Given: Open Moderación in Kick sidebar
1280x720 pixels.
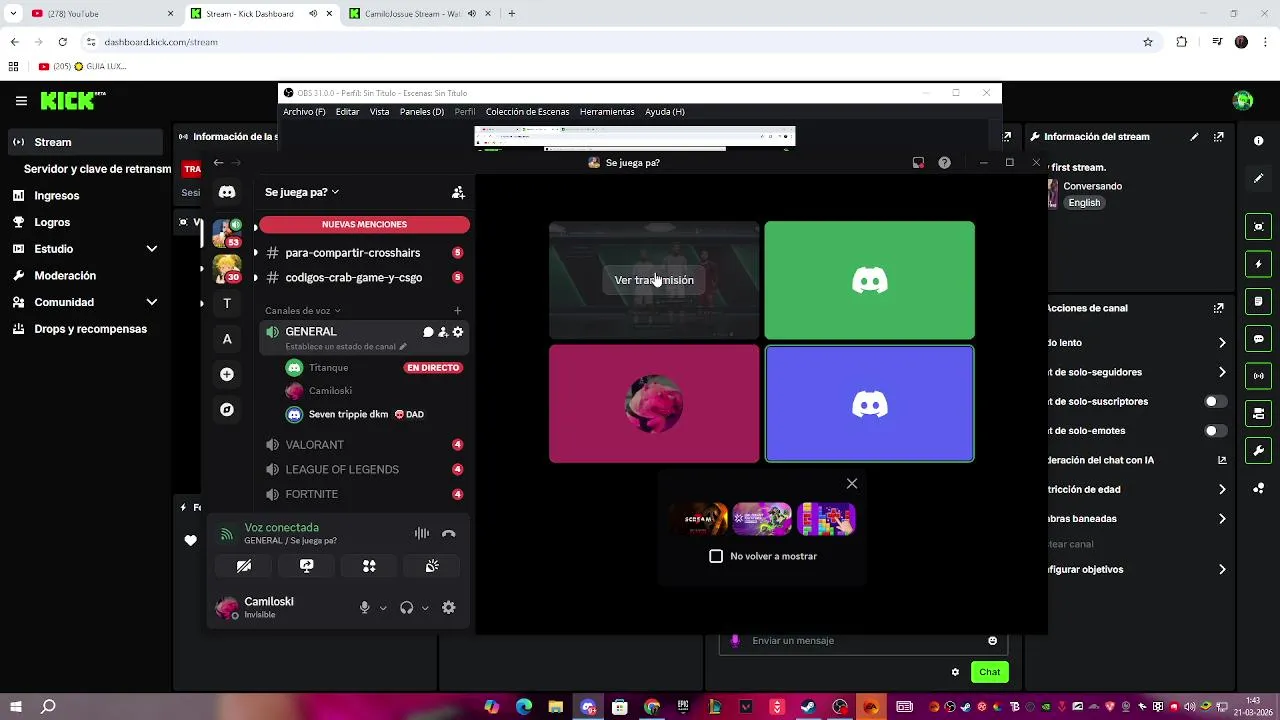Looking at the screenshot, I should point(84,276).
